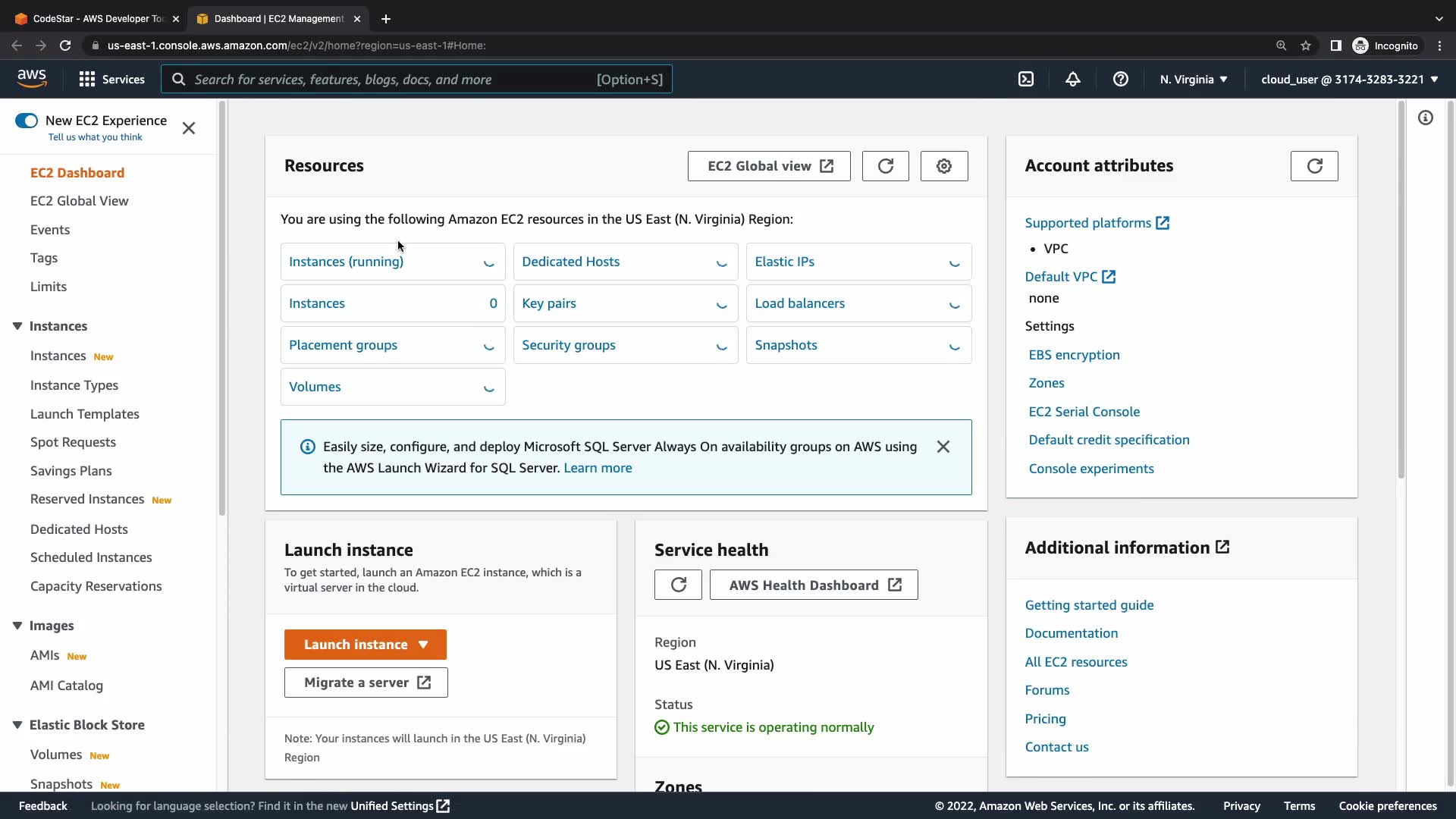Viewport: 1456px width, 819px height.
Task: Open the info panel icon at right edge
Action: (1425, 118)
